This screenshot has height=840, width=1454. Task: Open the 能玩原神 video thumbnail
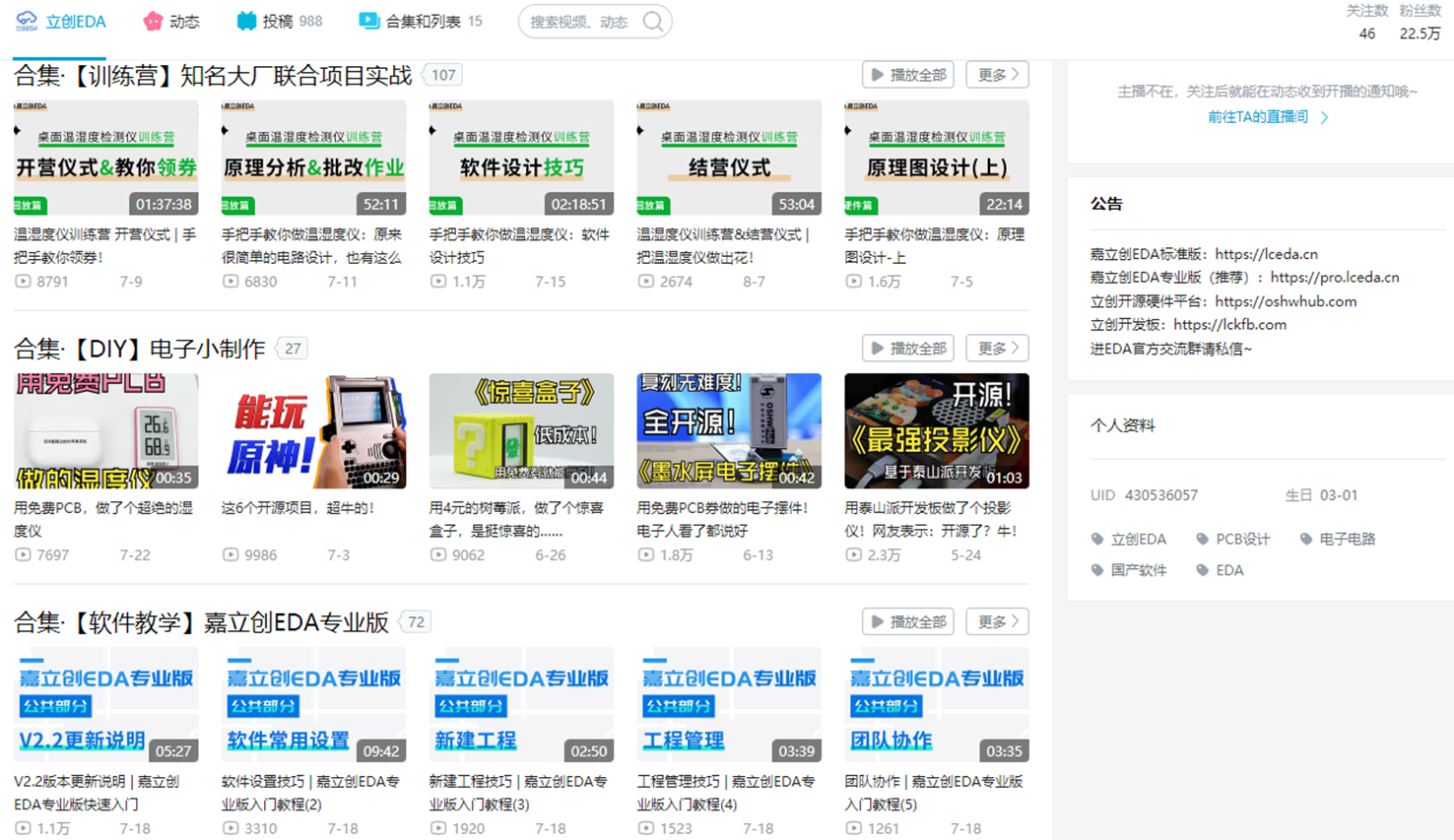(x=313, y=431)
